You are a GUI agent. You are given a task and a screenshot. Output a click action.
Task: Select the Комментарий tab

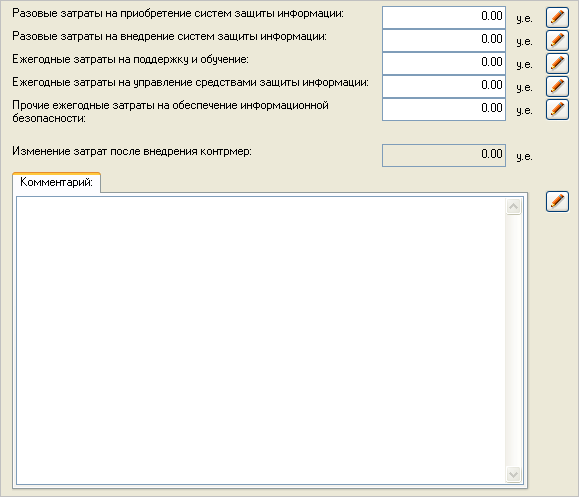coord(56,182)
